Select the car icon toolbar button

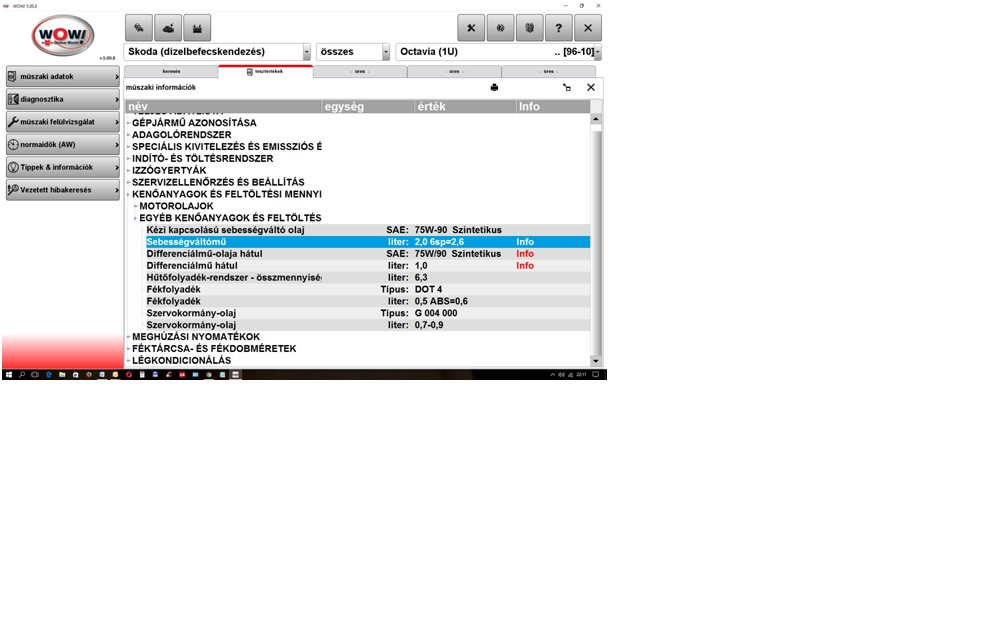point(168,28)
